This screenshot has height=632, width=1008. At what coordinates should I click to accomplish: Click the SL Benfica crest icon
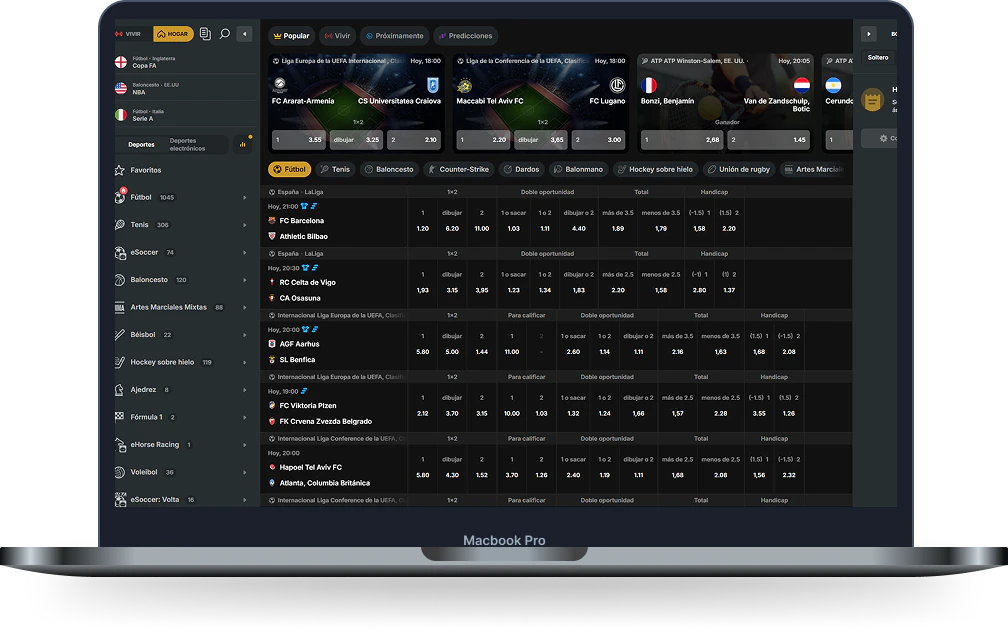272,359
